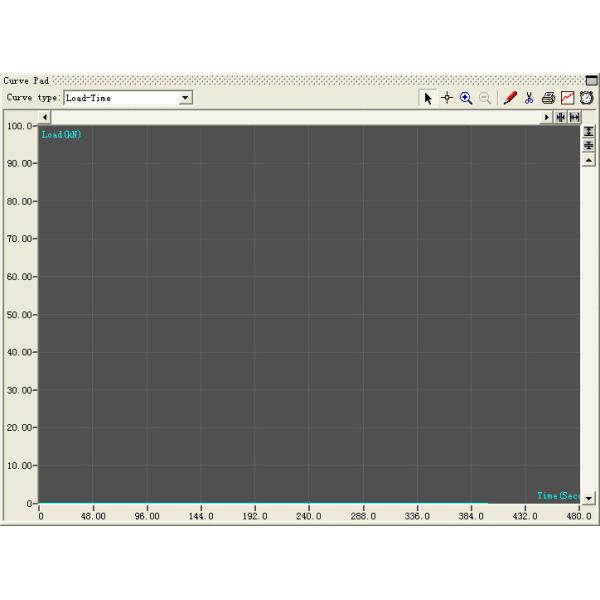Click the alarm clock icon
The width and height of the screenshot is (600, 600).
click(x=586, y=98)
